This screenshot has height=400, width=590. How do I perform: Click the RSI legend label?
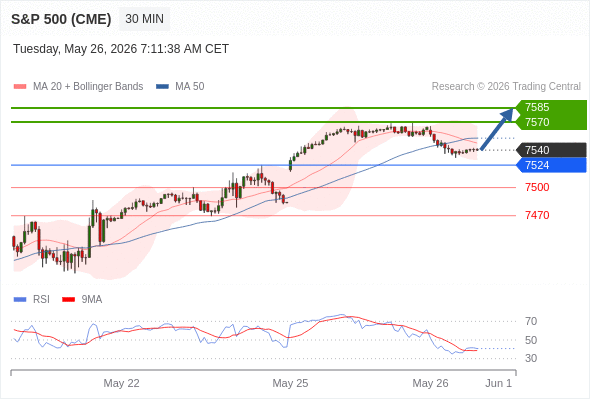(x=41, y=300)
